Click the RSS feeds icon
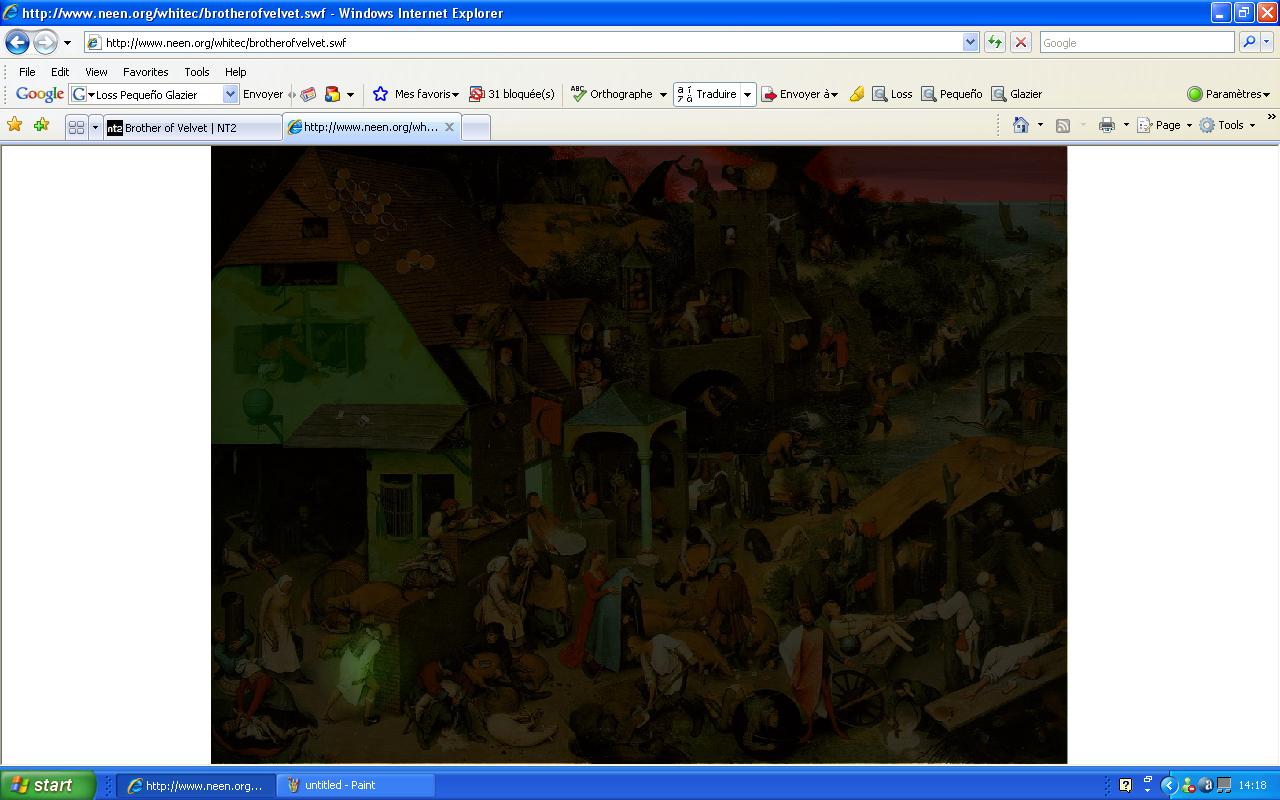Screen dimensions: 1280x800 pos(1063,125)
